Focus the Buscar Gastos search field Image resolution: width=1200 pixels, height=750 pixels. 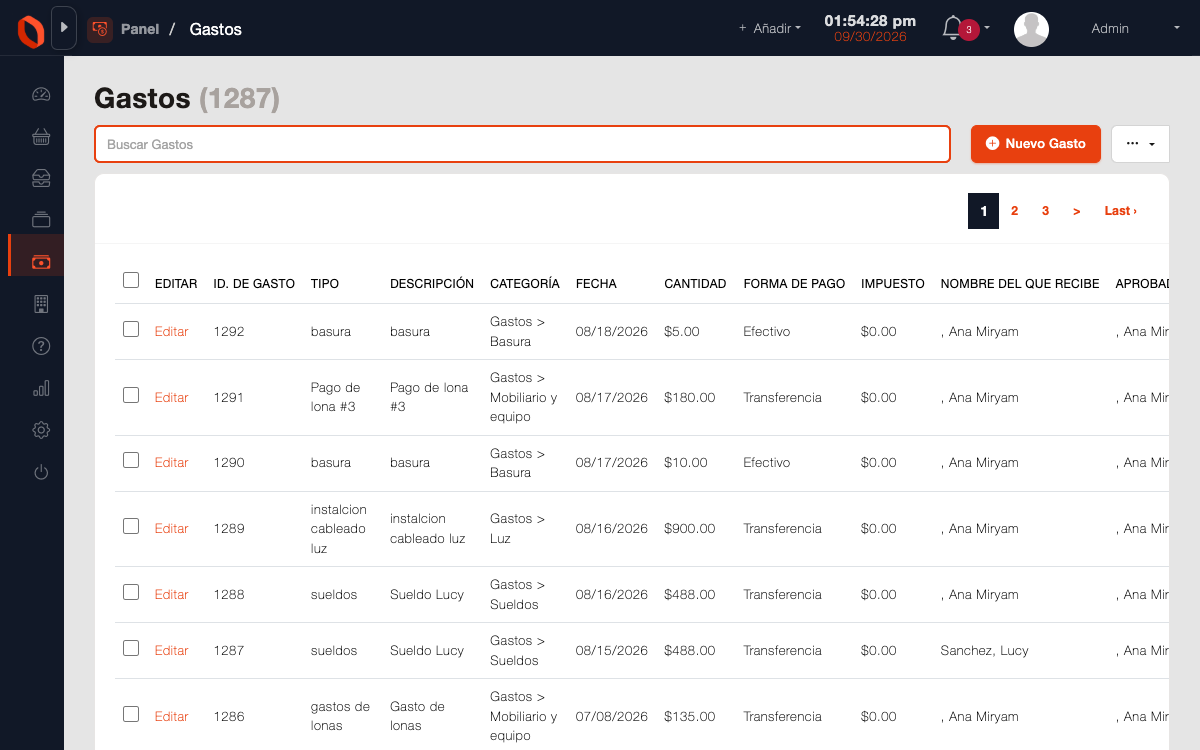[522, 144]
